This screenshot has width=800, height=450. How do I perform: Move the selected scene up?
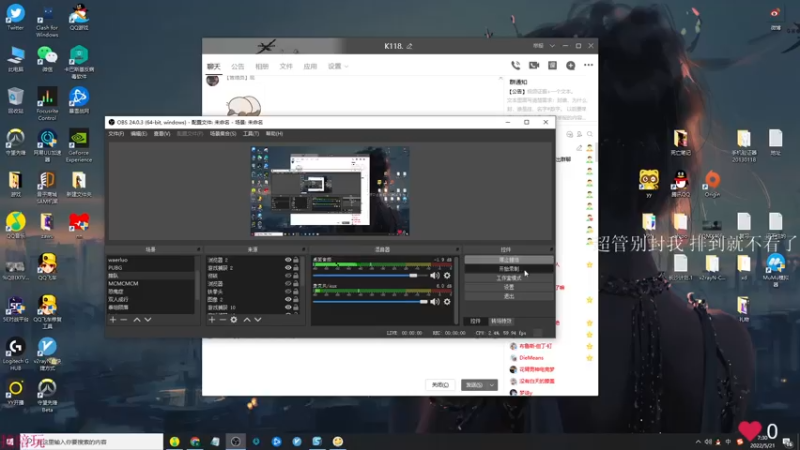[137, 319]
